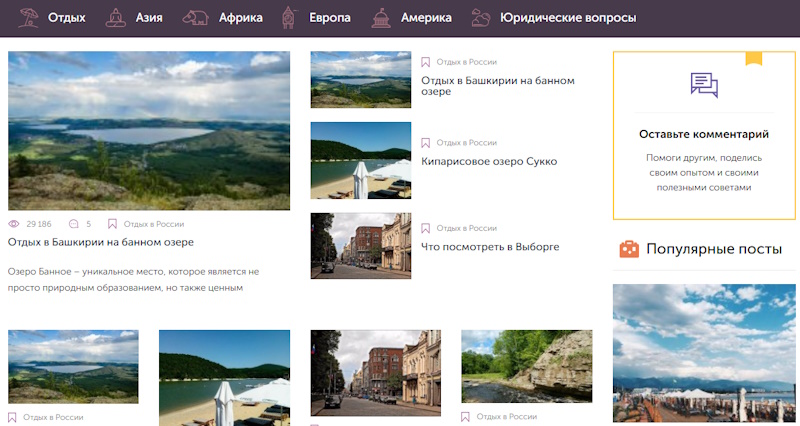
Task: Open the Vyborg street thumbnail beside Что посмотреть
Action: click(361, 246)
